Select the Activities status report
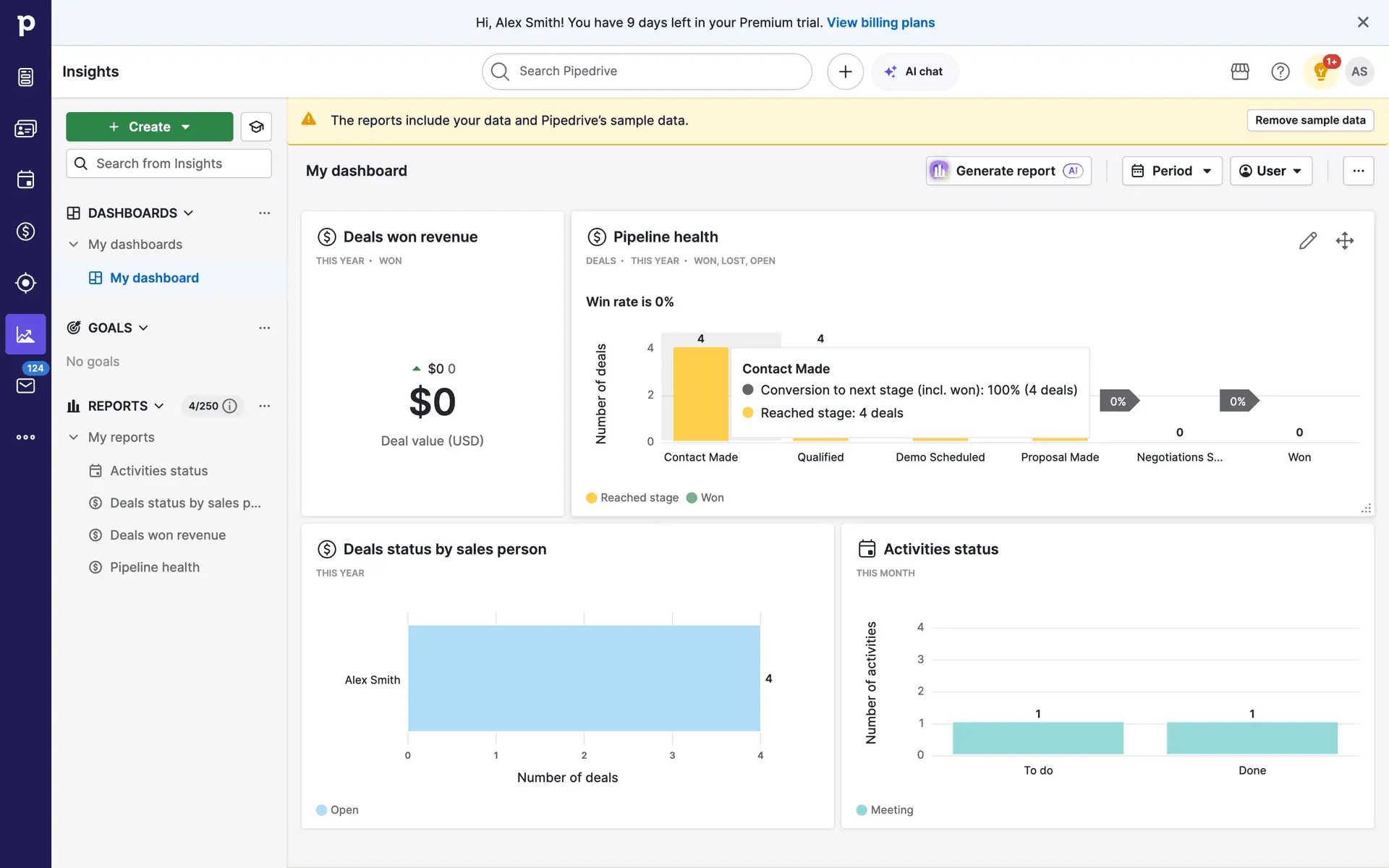The image size is (1389, 868). click(x=158, y=471)
